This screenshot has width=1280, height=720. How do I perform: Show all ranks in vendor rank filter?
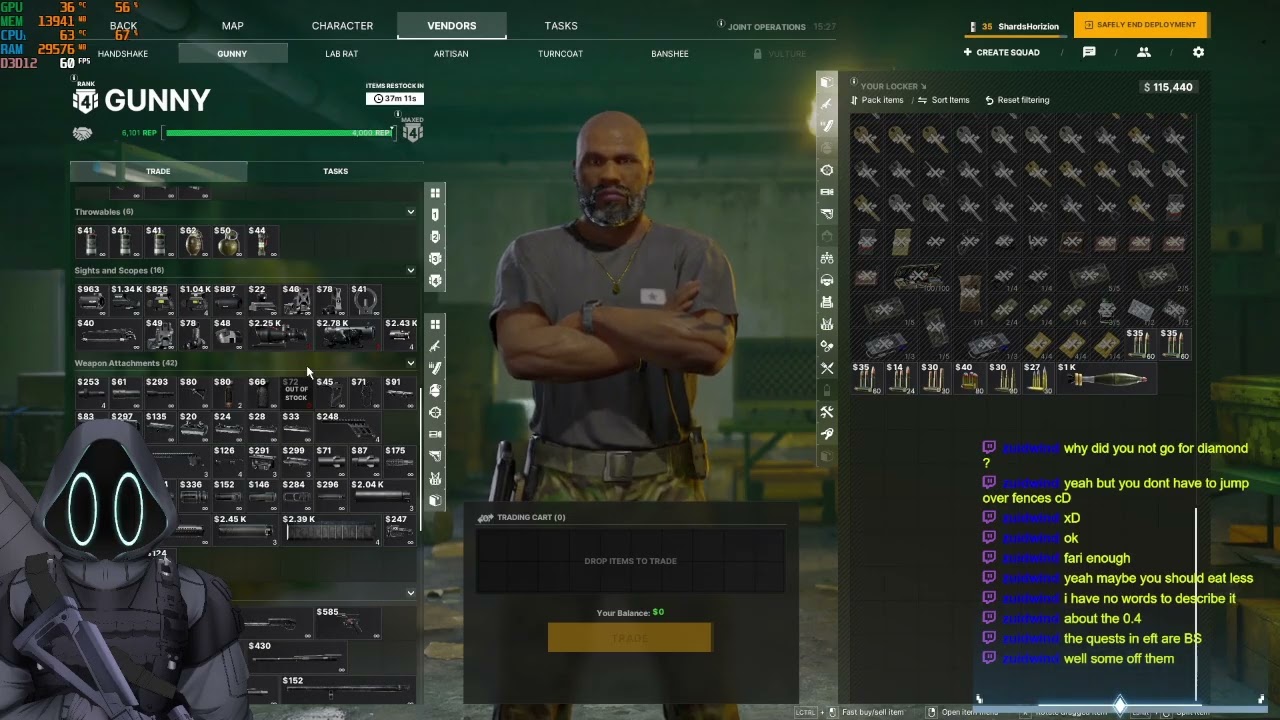point(435,193)
